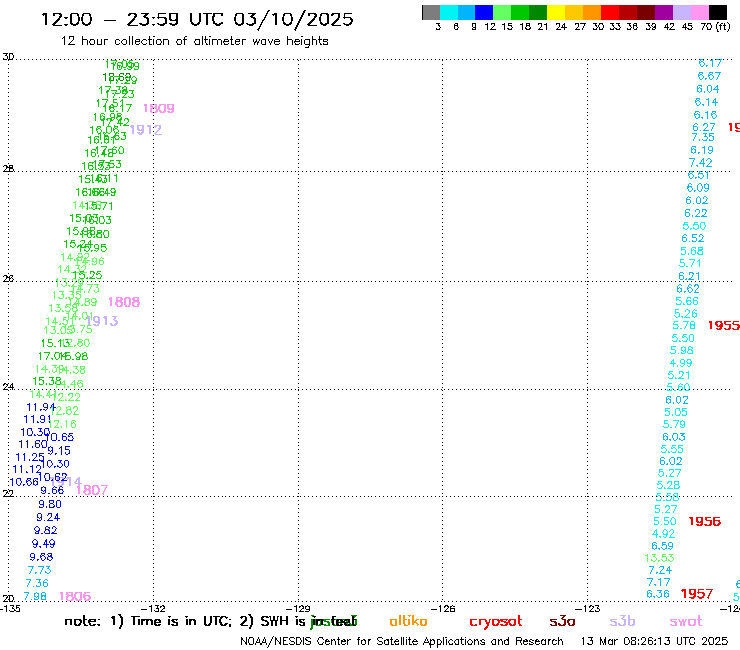Click the blue '9.49' wave height value
740x650 pixels.
pos(43,544)
